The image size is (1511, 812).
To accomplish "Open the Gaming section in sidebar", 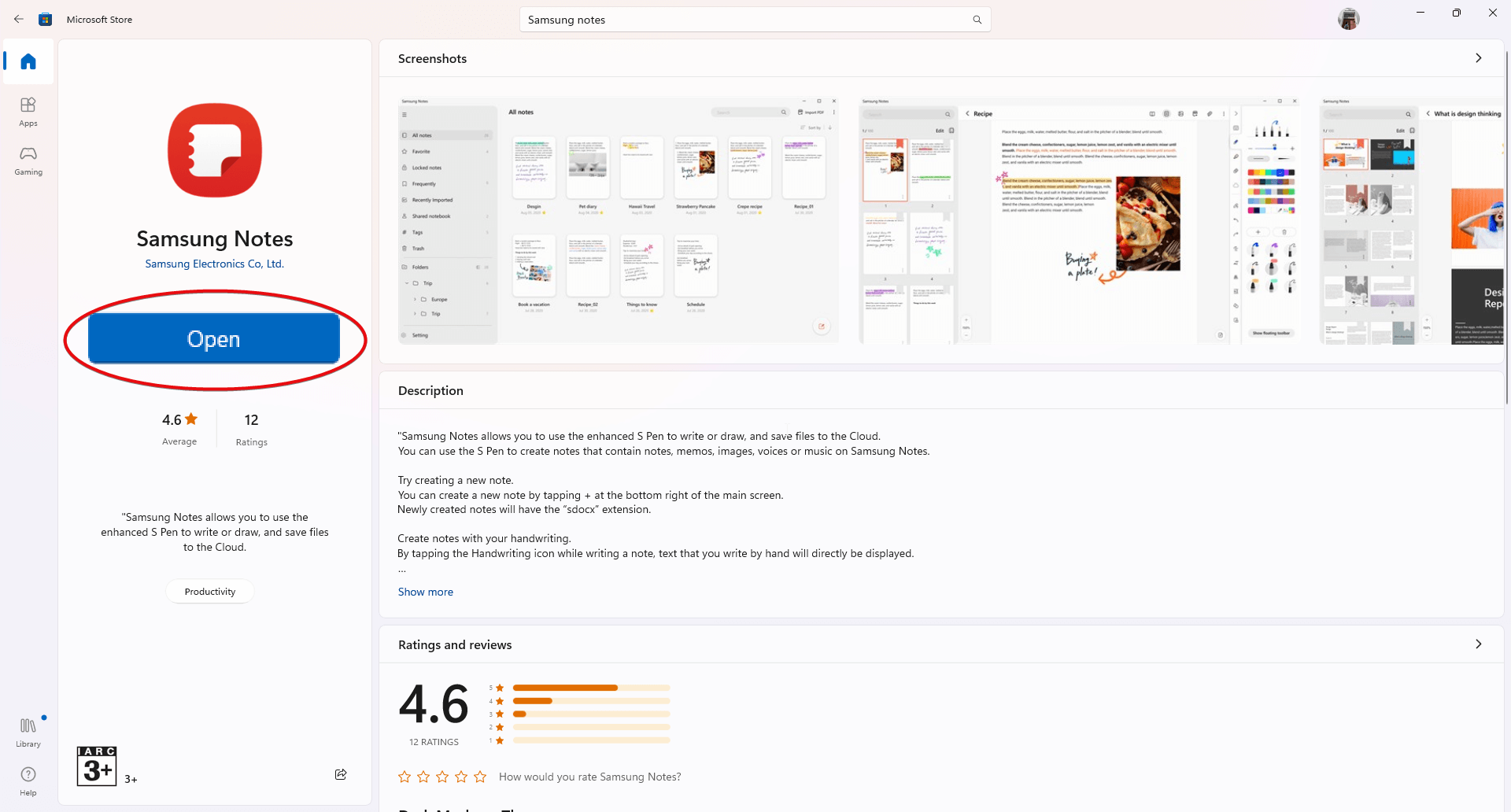I will click(x=28, y=160).
